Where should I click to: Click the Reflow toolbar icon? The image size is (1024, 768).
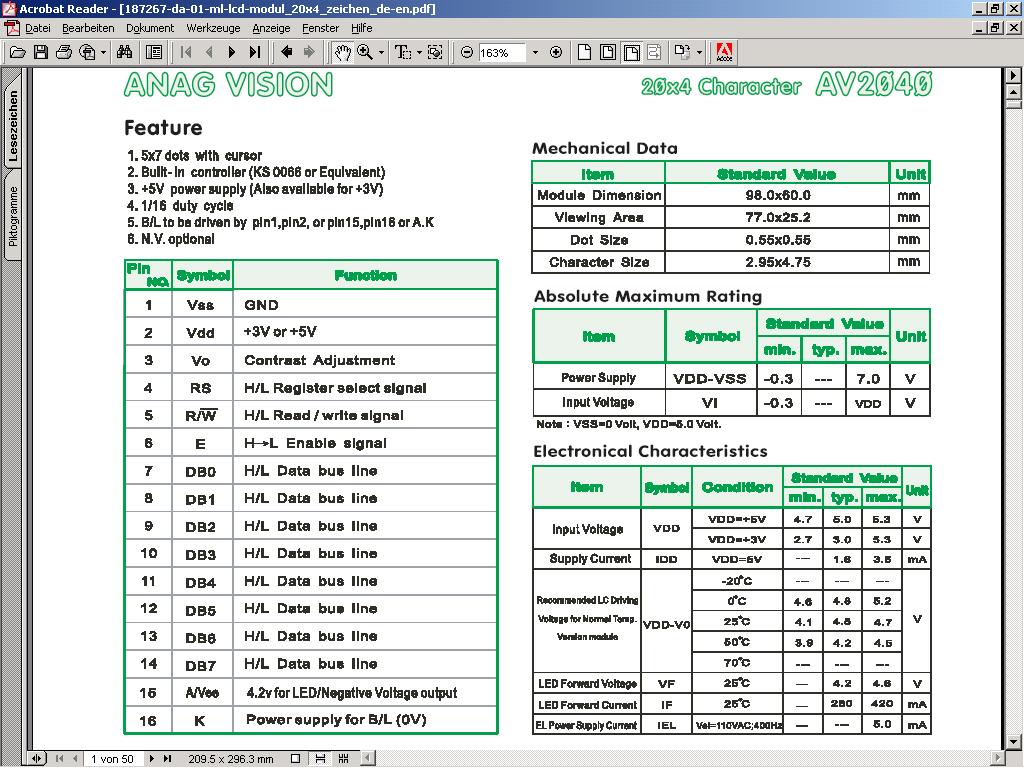(654, 52)
